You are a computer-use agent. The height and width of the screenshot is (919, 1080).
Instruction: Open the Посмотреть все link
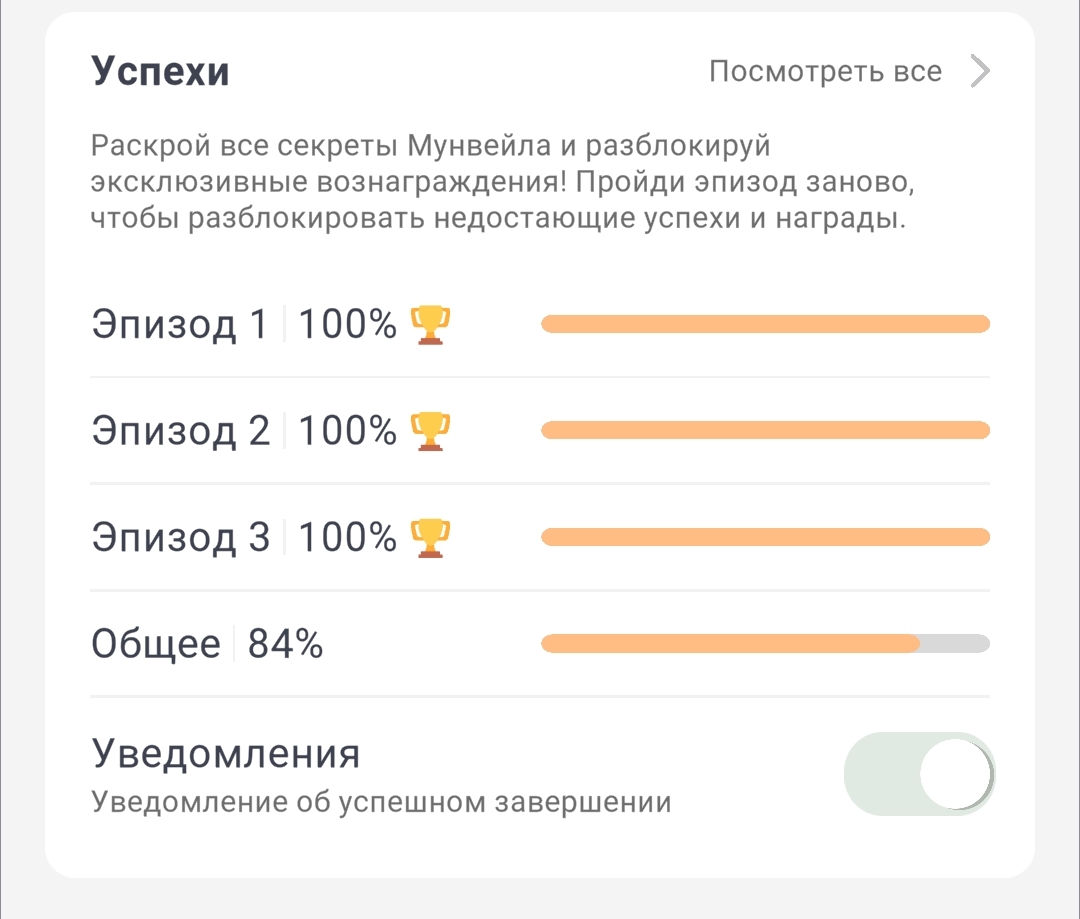pyautogui.click(x=825, y=71)
